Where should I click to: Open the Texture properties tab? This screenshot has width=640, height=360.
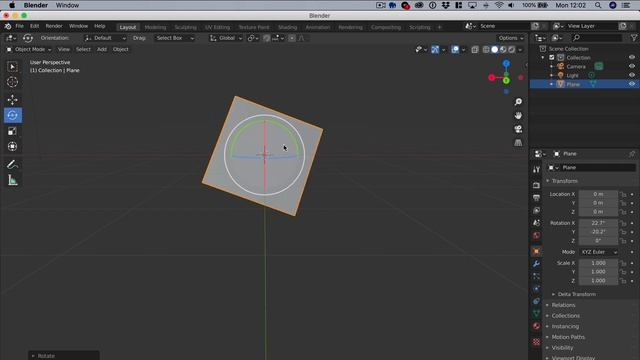click(x=536, y=342)
